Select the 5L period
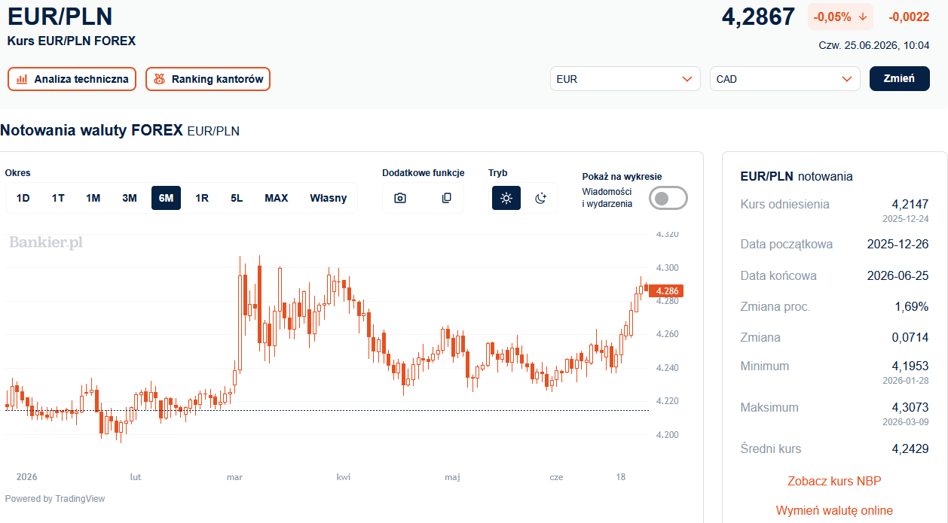This screenshot has height=523, width=948. (x=236, y=198)
